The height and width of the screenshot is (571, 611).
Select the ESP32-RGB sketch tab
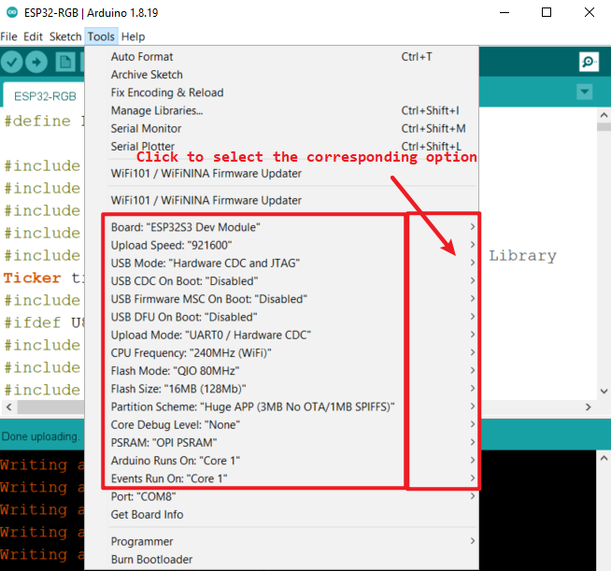[x=45, y=96]
